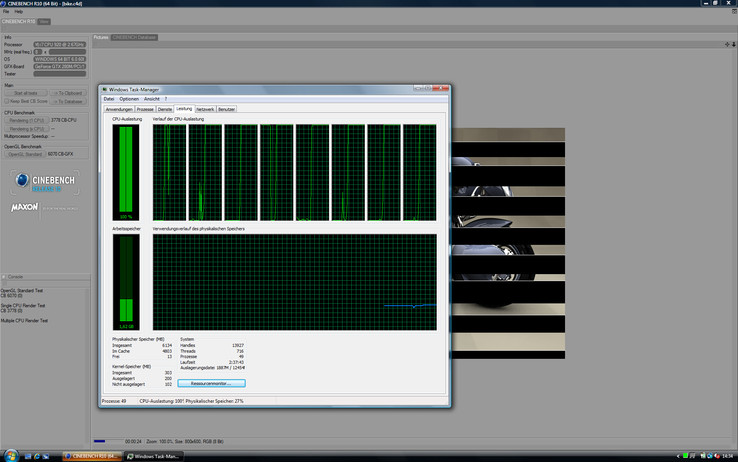Select the Windows Task-Manager taskbar button
The height and width of the screenshot is (462, 738).
(155, 455)
